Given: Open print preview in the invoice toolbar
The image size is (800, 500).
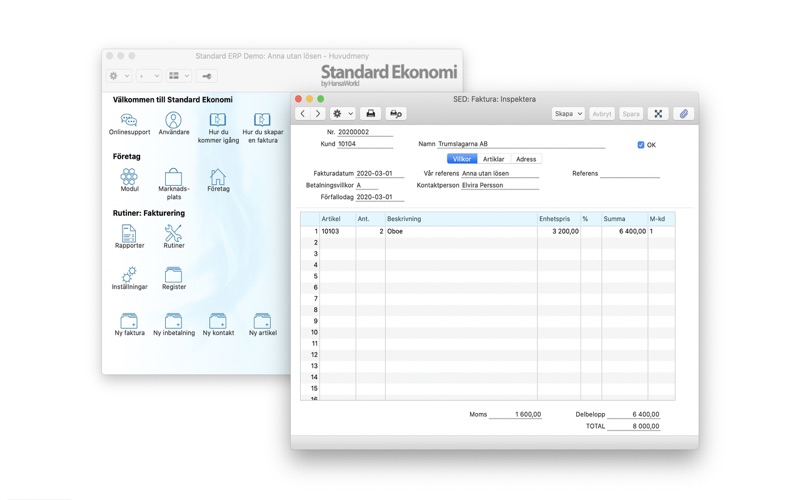Looking at the screenshot, I should [x=396, y=114].
